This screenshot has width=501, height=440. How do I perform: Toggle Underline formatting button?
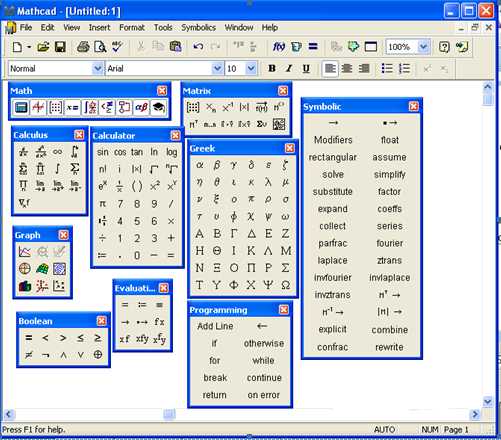[306, 68]
